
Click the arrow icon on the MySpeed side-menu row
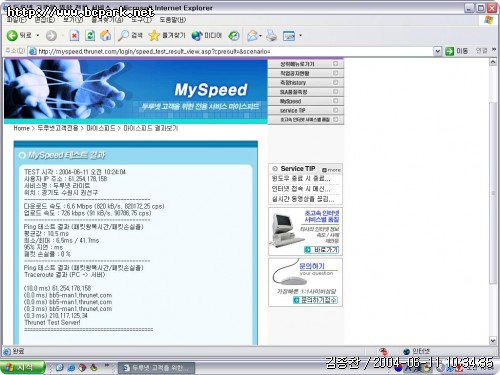pyautogui.click(x=335, y=101)
